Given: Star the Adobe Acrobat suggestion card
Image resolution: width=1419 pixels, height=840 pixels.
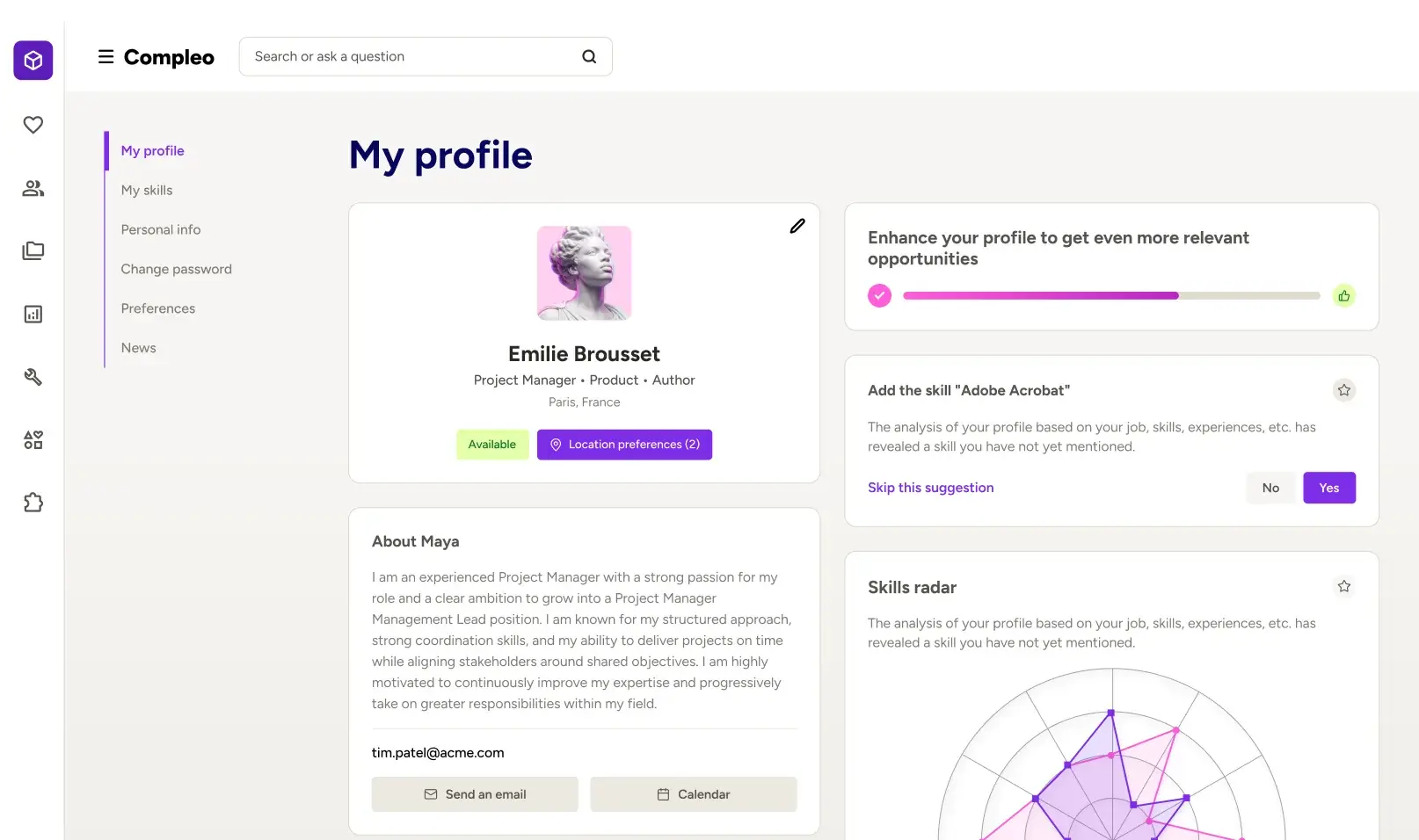Looking at the screenshot, I should [1343, 390].
